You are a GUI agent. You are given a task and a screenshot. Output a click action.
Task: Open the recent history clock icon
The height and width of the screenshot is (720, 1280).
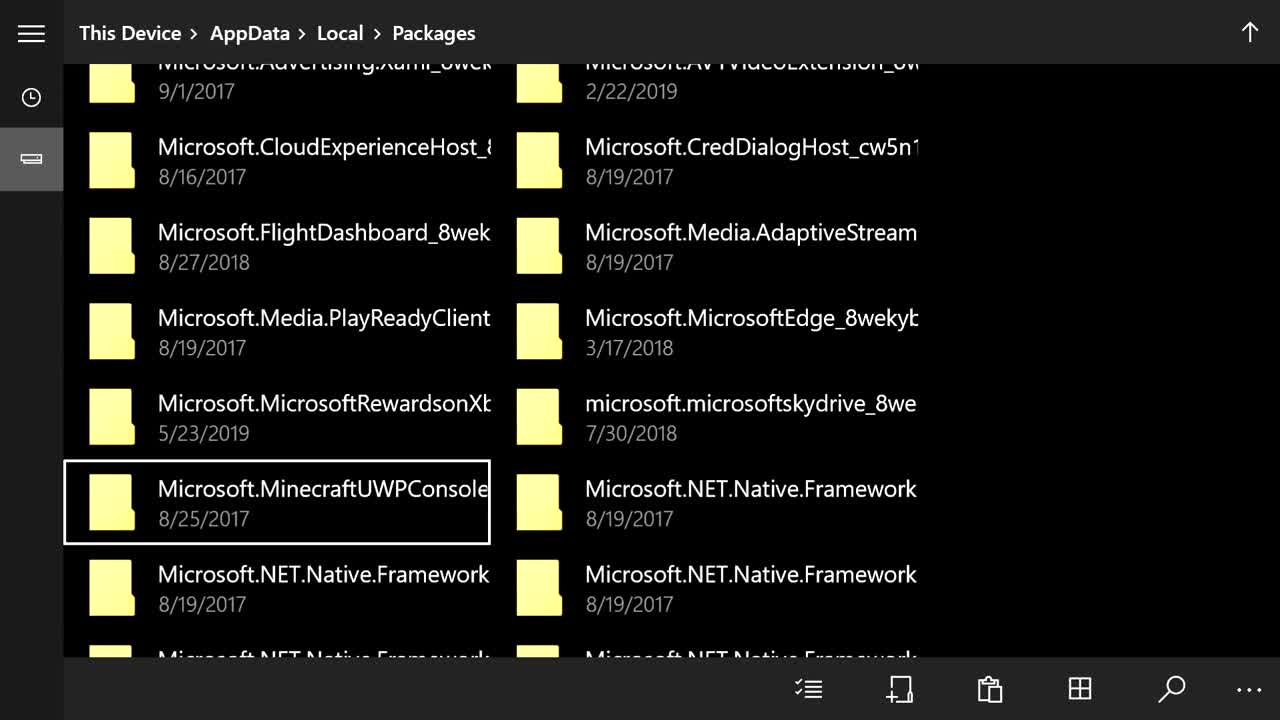(x=31, y=97)
